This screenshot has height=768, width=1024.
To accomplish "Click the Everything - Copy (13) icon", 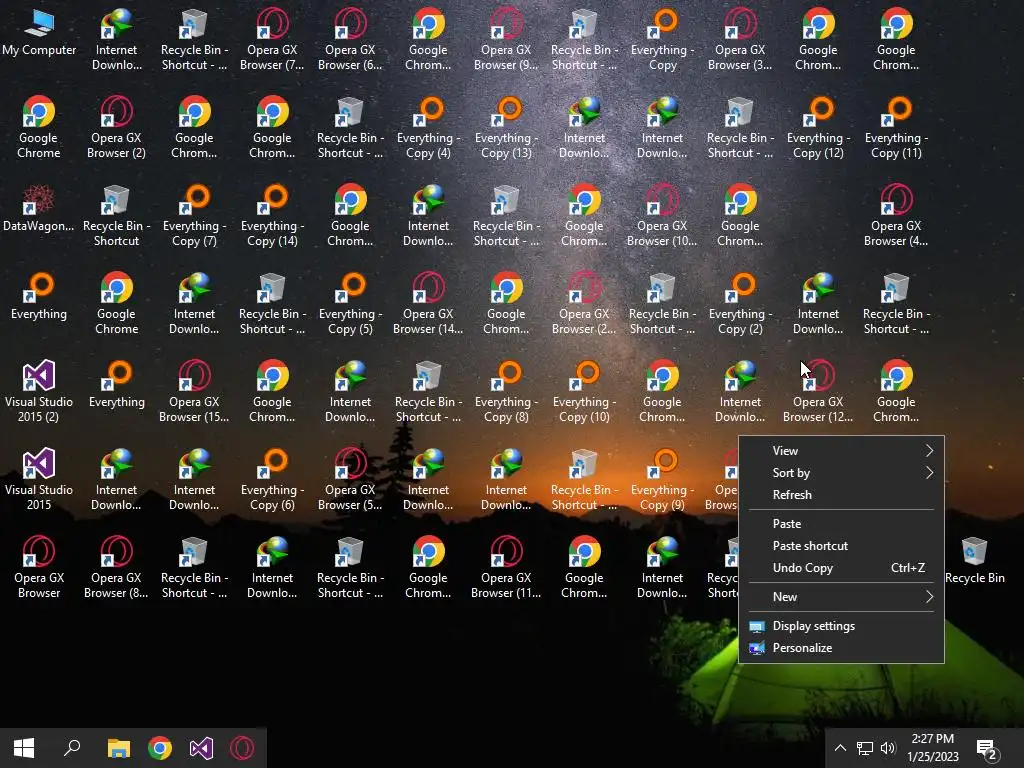I will coord(506,127).
